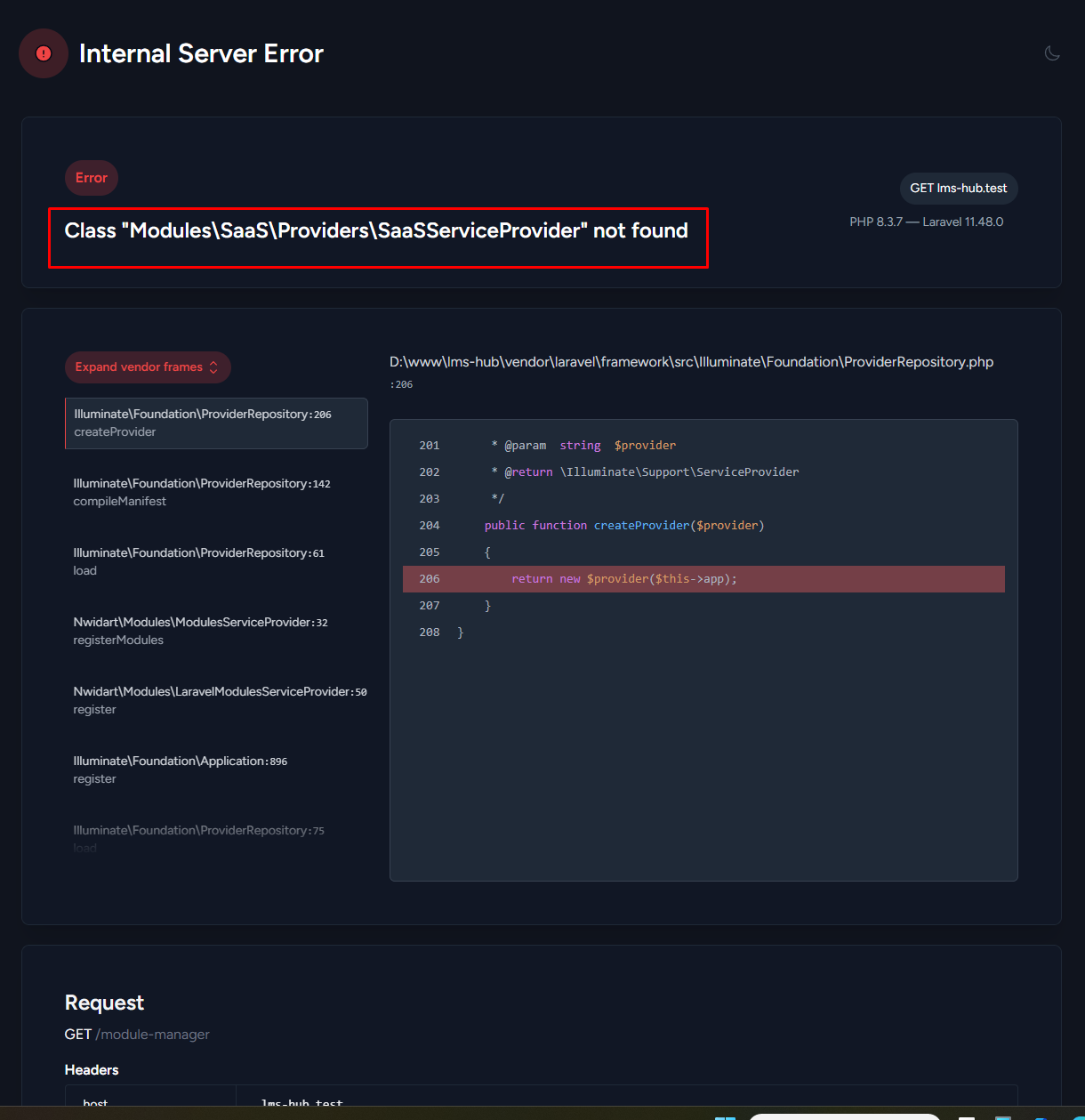Click the chevron icon inside Expand vendor frames
This screenshot has height=1120, width=1085.
tap(213, 367)
